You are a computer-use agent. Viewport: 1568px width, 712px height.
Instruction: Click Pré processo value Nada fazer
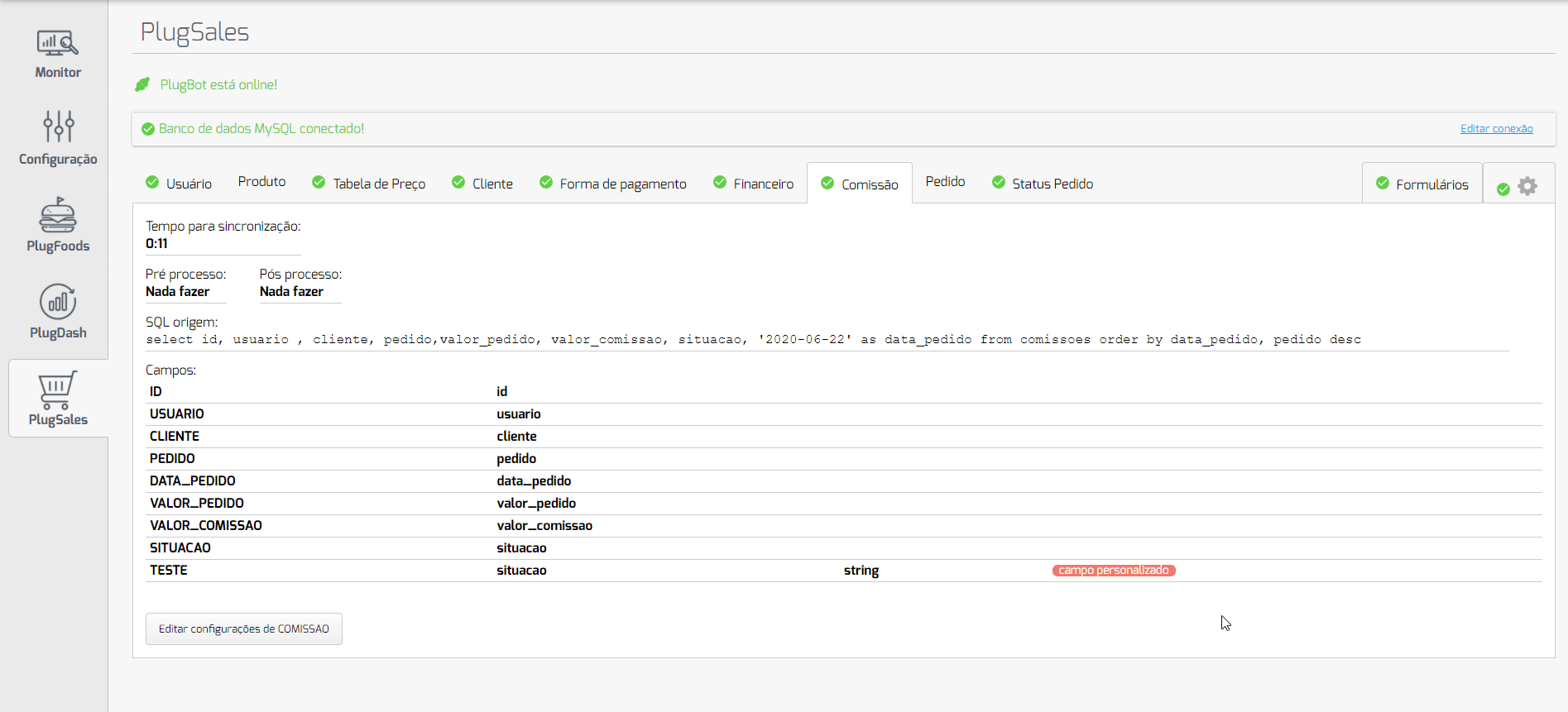click(x=178, y=292)
